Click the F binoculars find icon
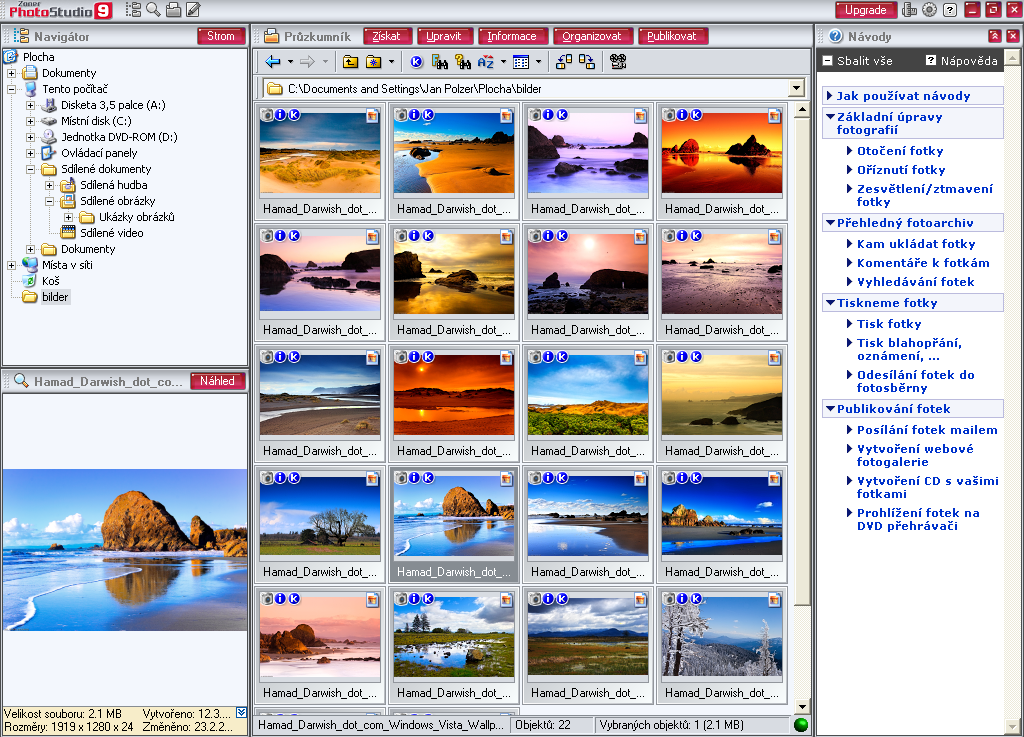 tap(440, 61)
